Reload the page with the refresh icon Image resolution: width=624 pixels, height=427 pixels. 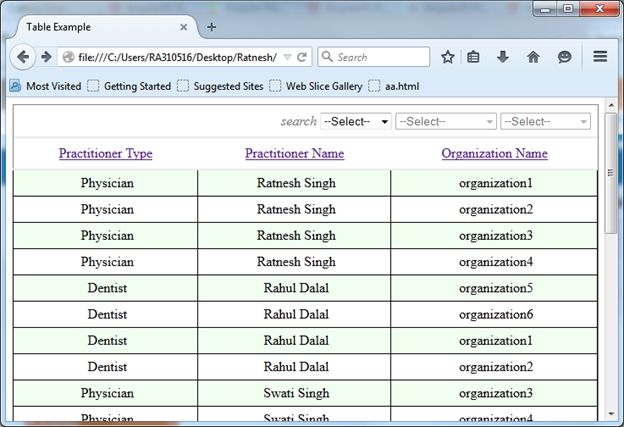point(302,57)
